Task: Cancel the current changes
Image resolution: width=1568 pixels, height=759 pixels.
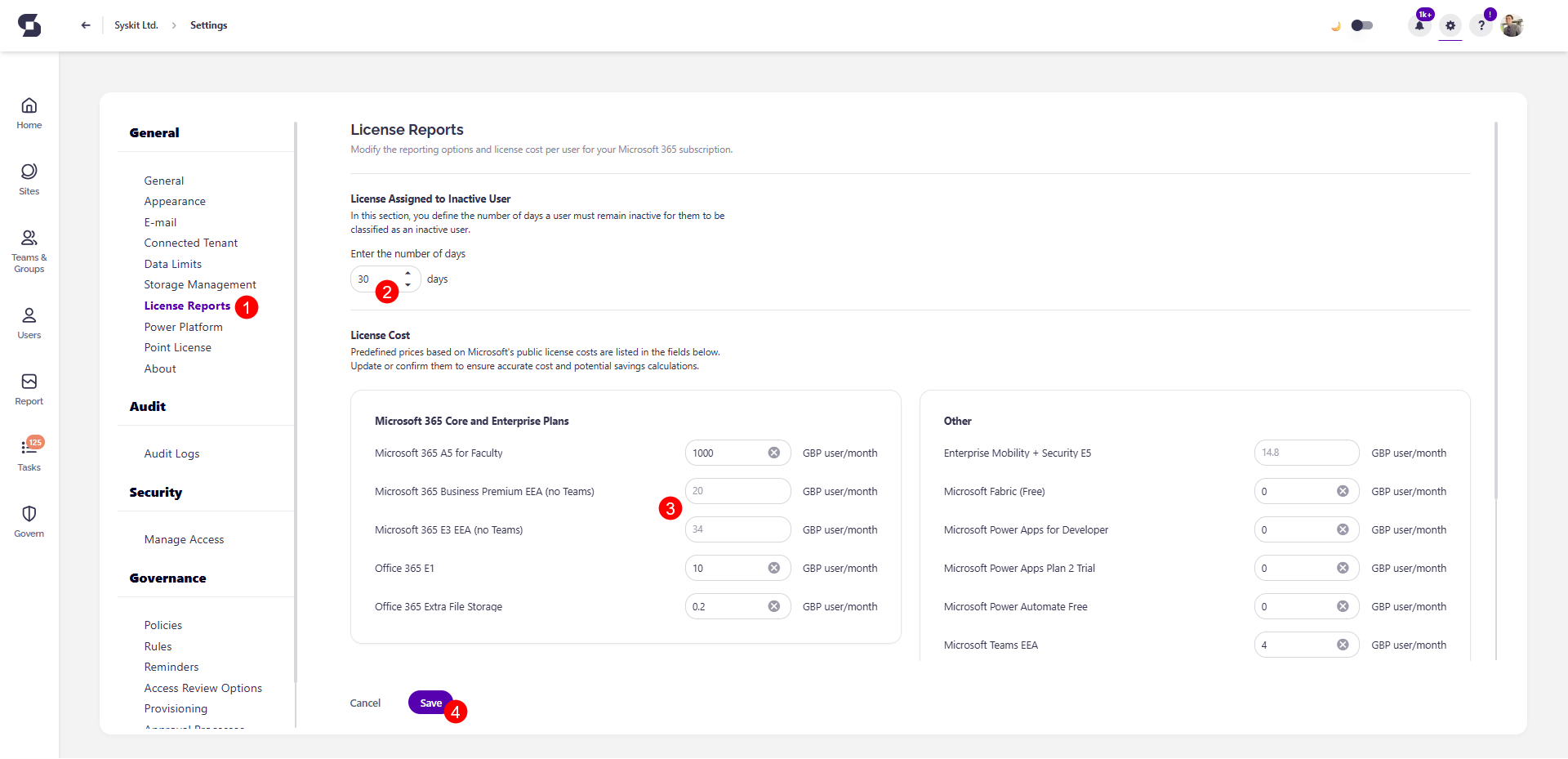Action: click(364, 702)
